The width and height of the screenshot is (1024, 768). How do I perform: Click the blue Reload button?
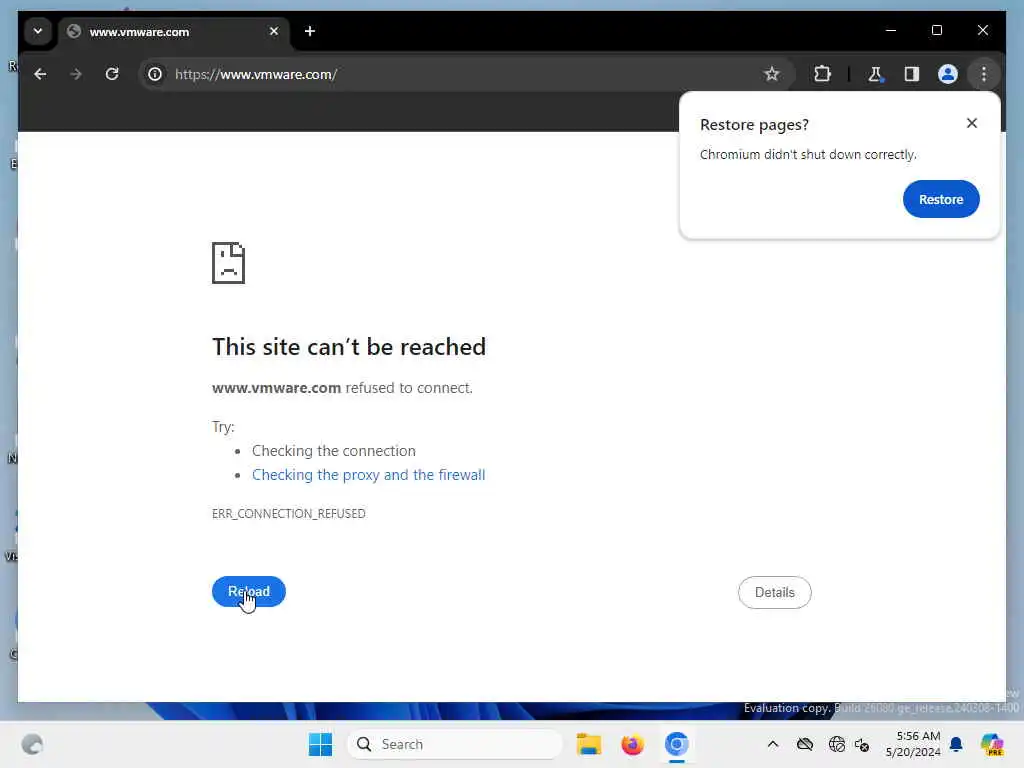[x=249, y=592]
